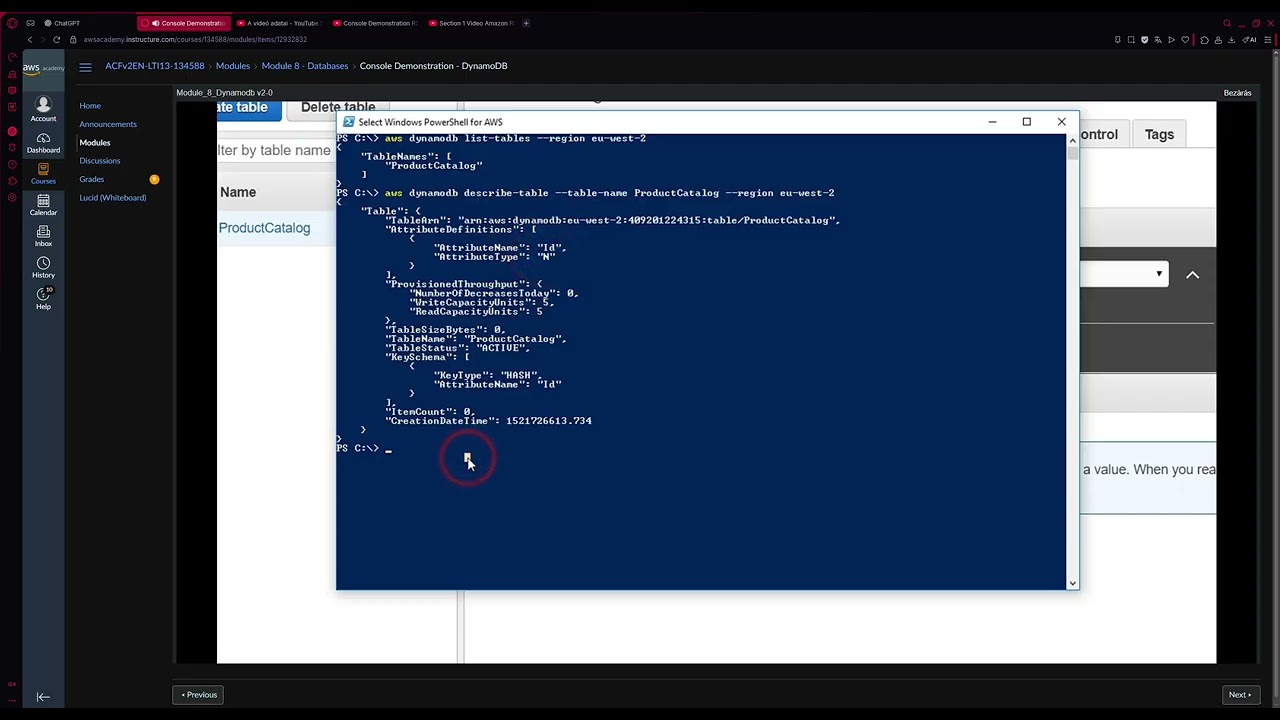Click the Previous module button
Image resolution: width=1280 pixels, height=720 pixels.
click(199, 695)
